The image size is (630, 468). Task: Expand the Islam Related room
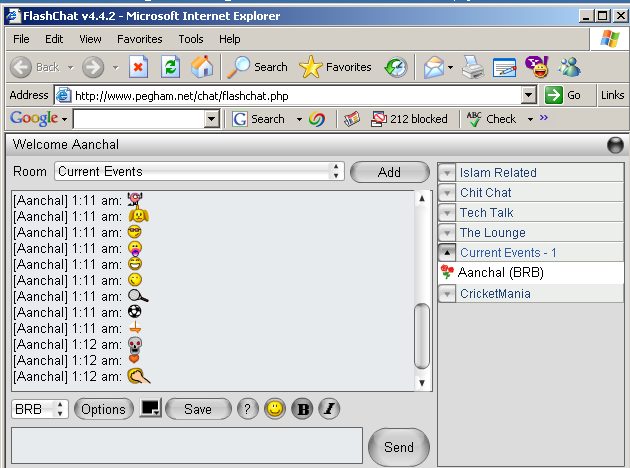pos(447,173)
